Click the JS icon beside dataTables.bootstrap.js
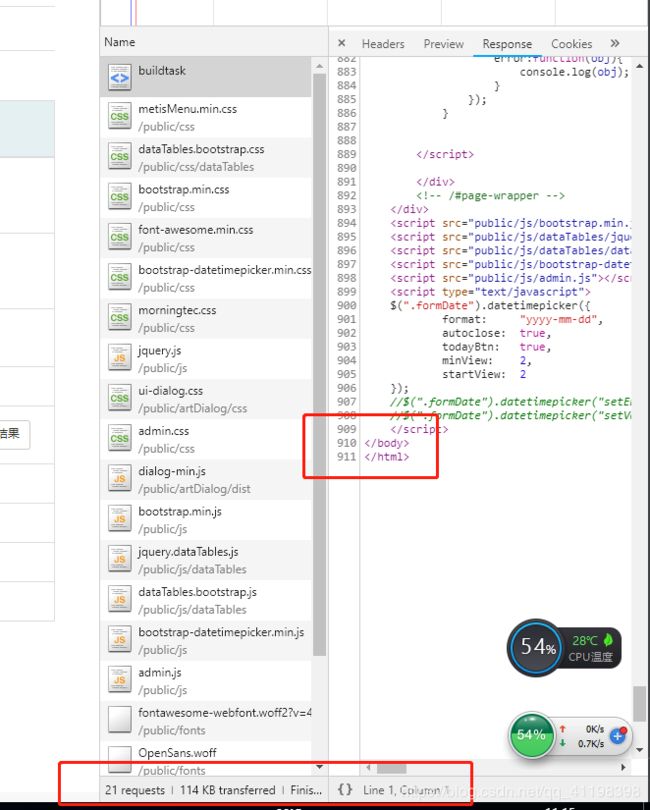Viewport: 650px width, 810px height. pyautogui.click(x=119, y=600)
